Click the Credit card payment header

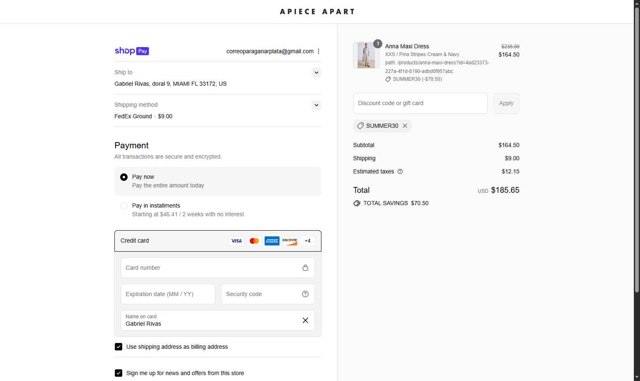coord(218,241)
